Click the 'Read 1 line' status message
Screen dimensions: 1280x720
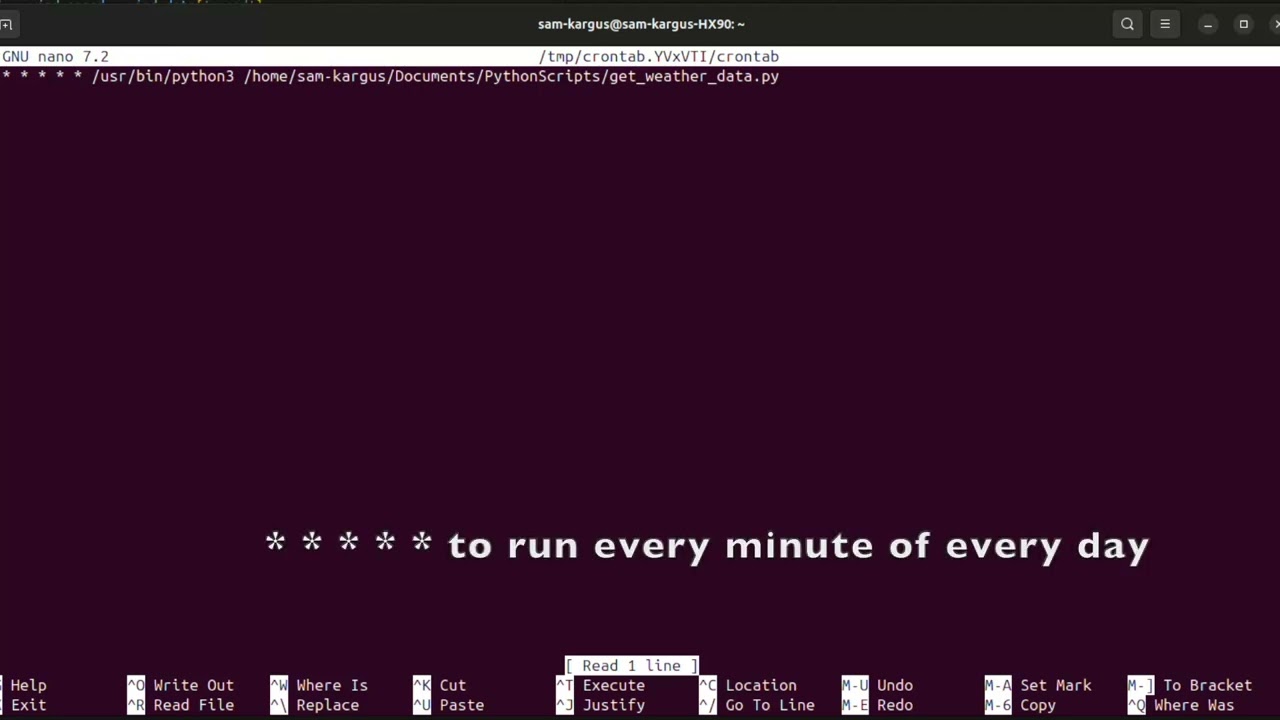(x=631, y=666)
